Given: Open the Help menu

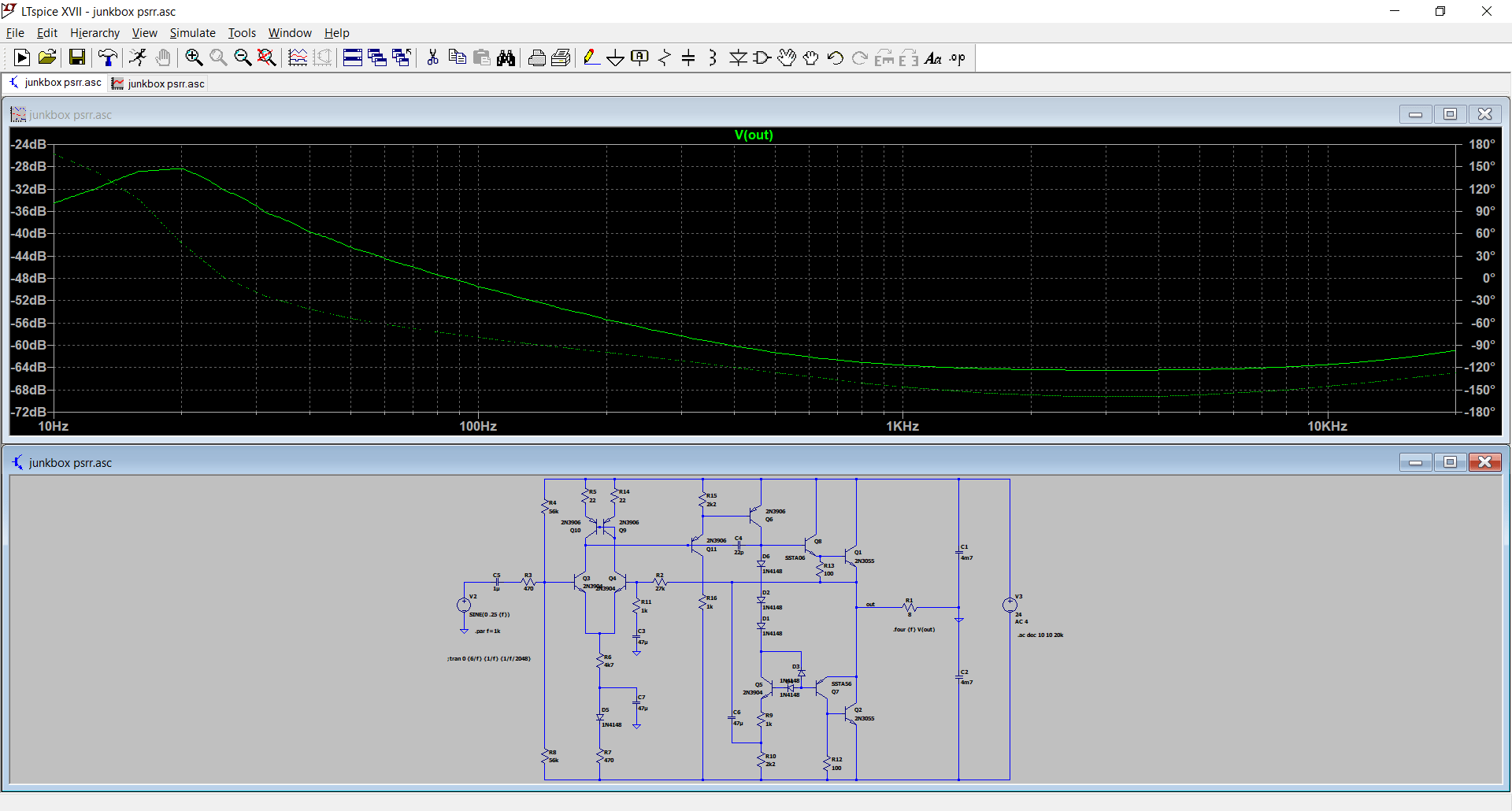Looking at the screenshot, I should pos(336,32).
